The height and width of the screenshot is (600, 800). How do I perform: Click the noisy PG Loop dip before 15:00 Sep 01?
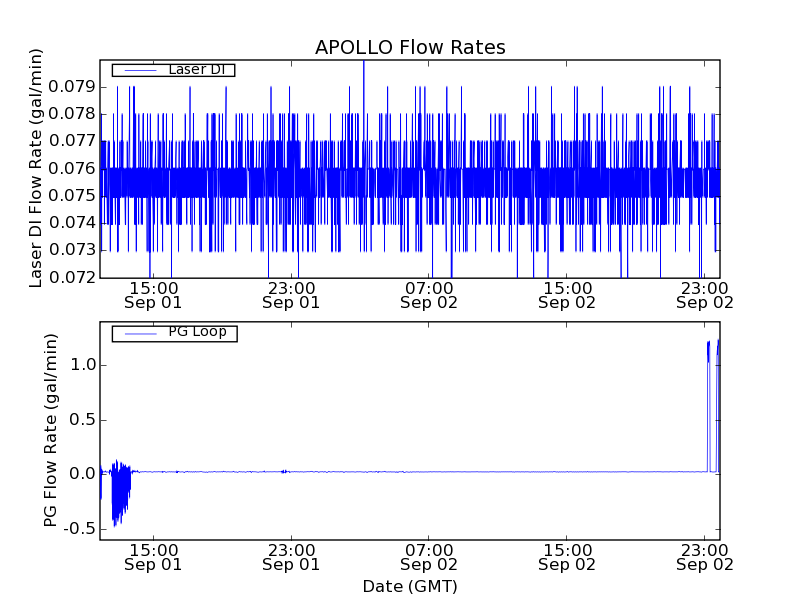click(118, 500)
